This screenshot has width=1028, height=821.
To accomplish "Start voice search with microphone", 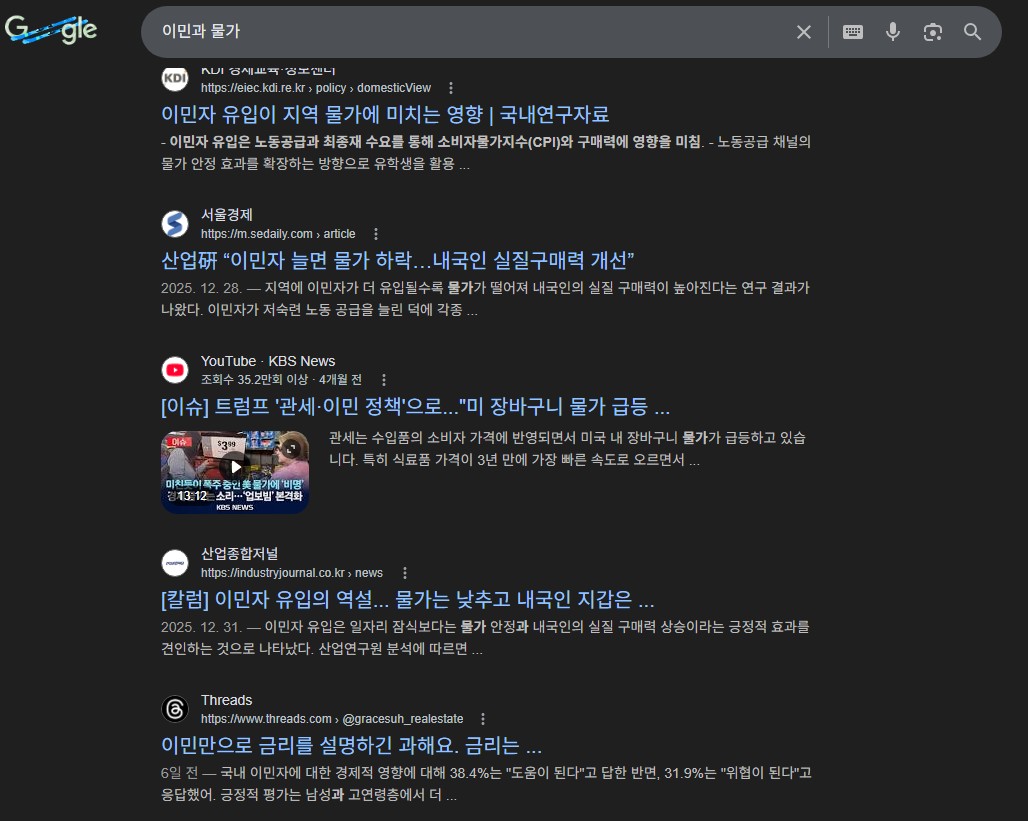I will pos(893,32).
